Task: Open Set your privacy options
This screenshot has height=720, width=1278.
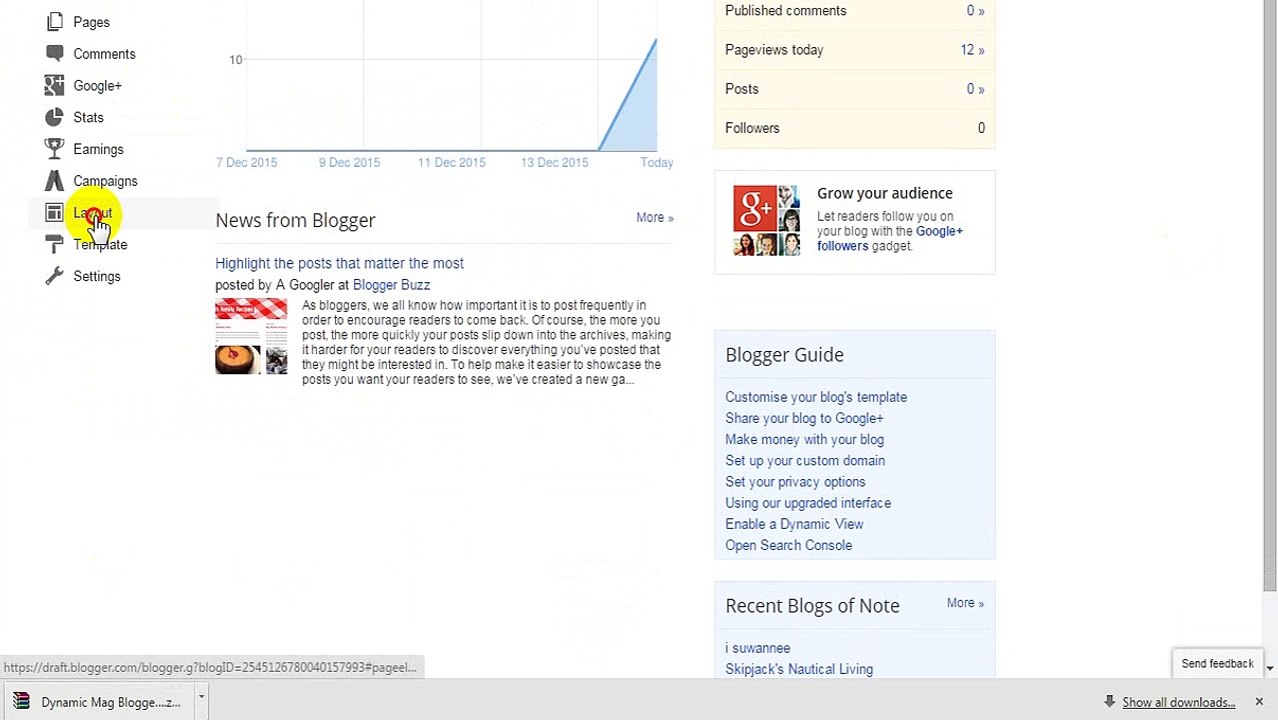Action: pos(795,482)
